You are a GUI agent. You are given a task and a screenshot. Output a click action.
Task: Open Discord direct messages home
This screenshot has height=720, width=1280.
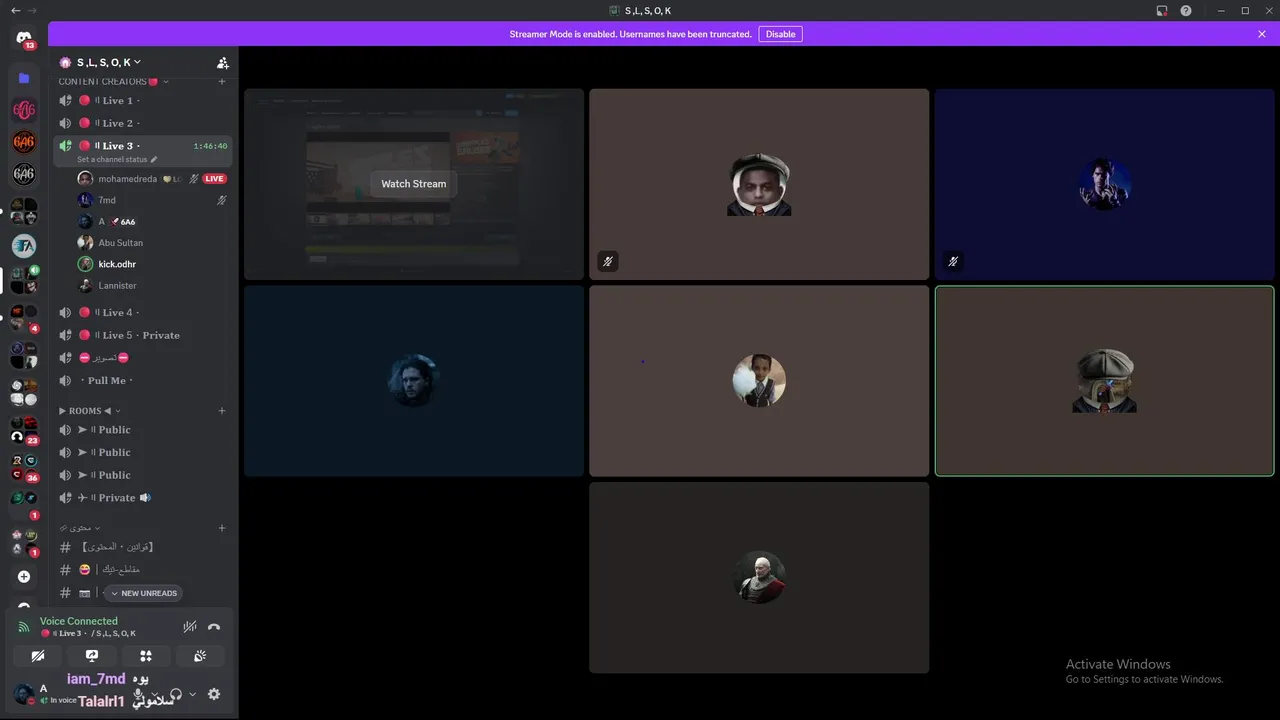[24, 38]
